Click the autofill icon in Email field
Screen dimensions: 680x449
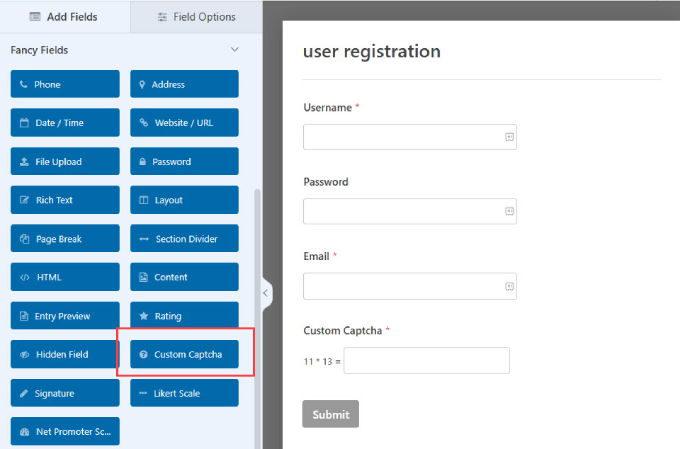coord(508,286)
